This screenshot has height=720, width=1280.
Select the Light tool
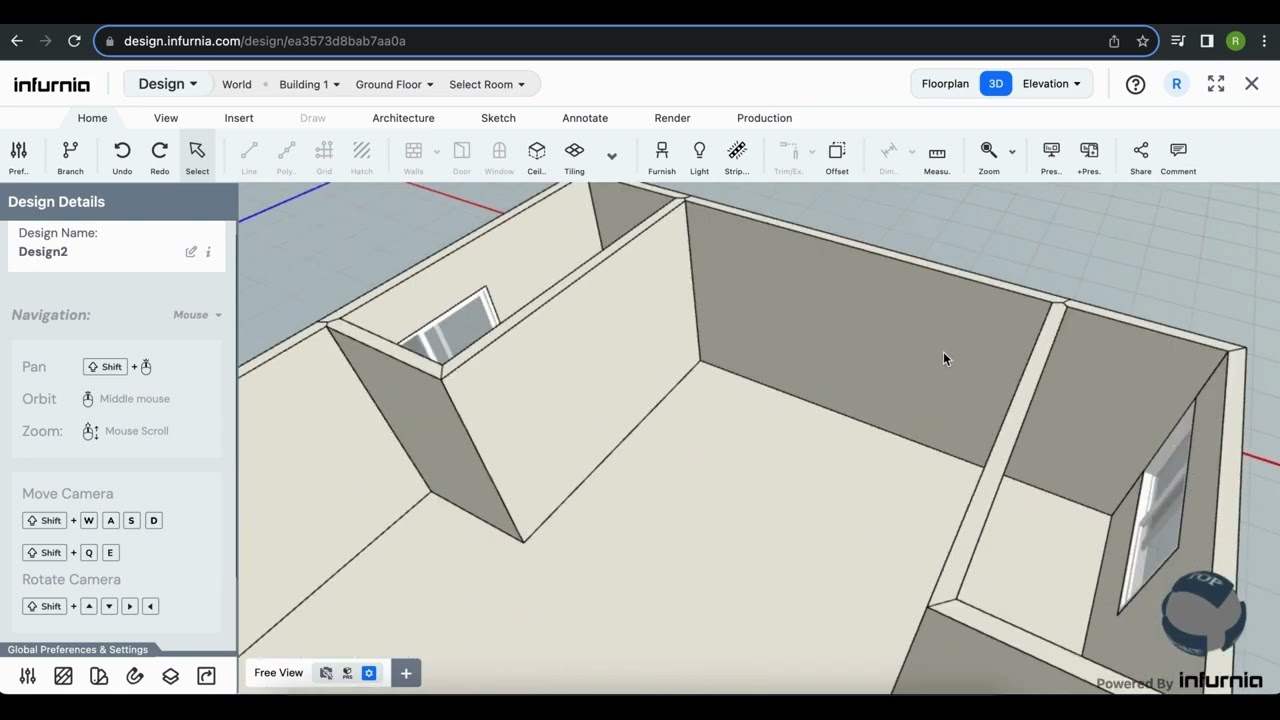tap(699, 157)
